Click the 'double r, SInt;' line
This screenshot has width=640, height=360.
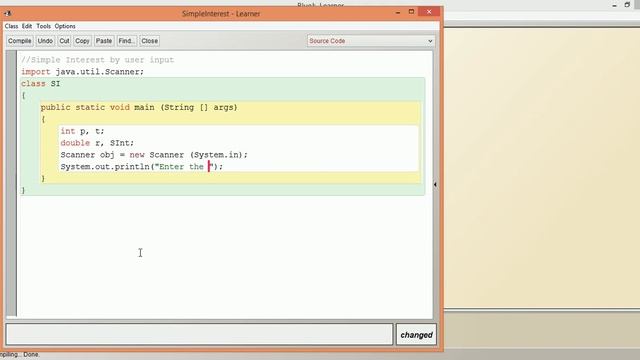point(97,143)
